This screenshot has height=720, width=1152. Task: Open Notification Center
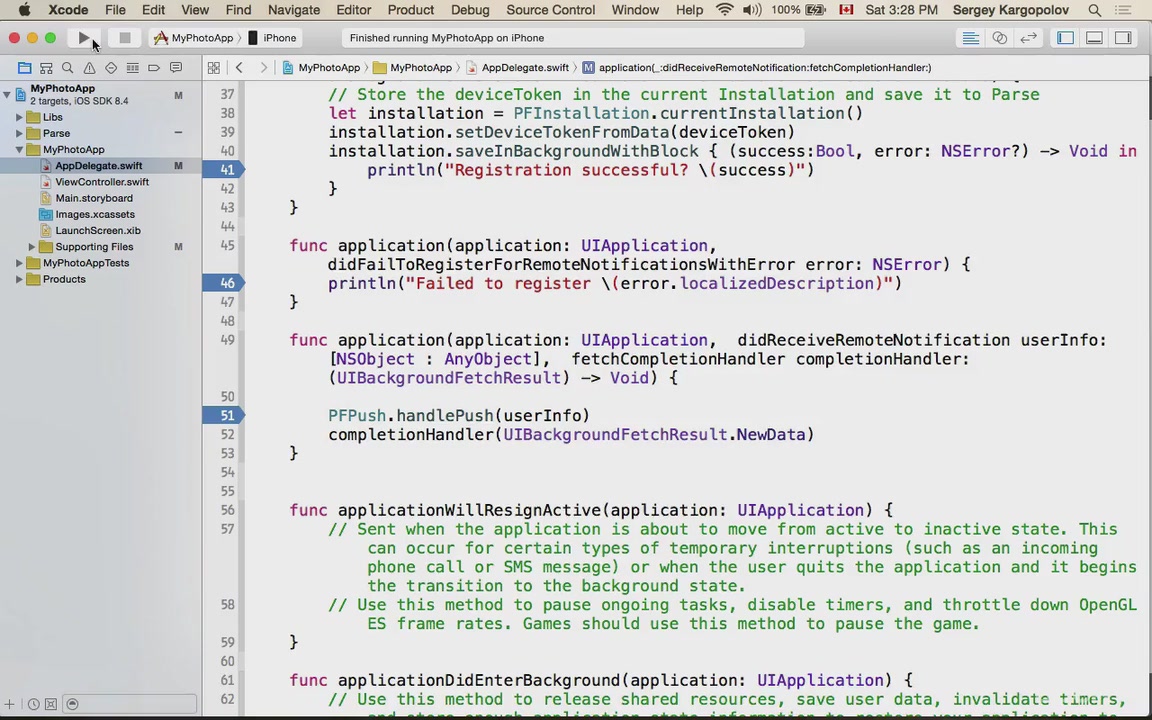[x=1123, y=10]
